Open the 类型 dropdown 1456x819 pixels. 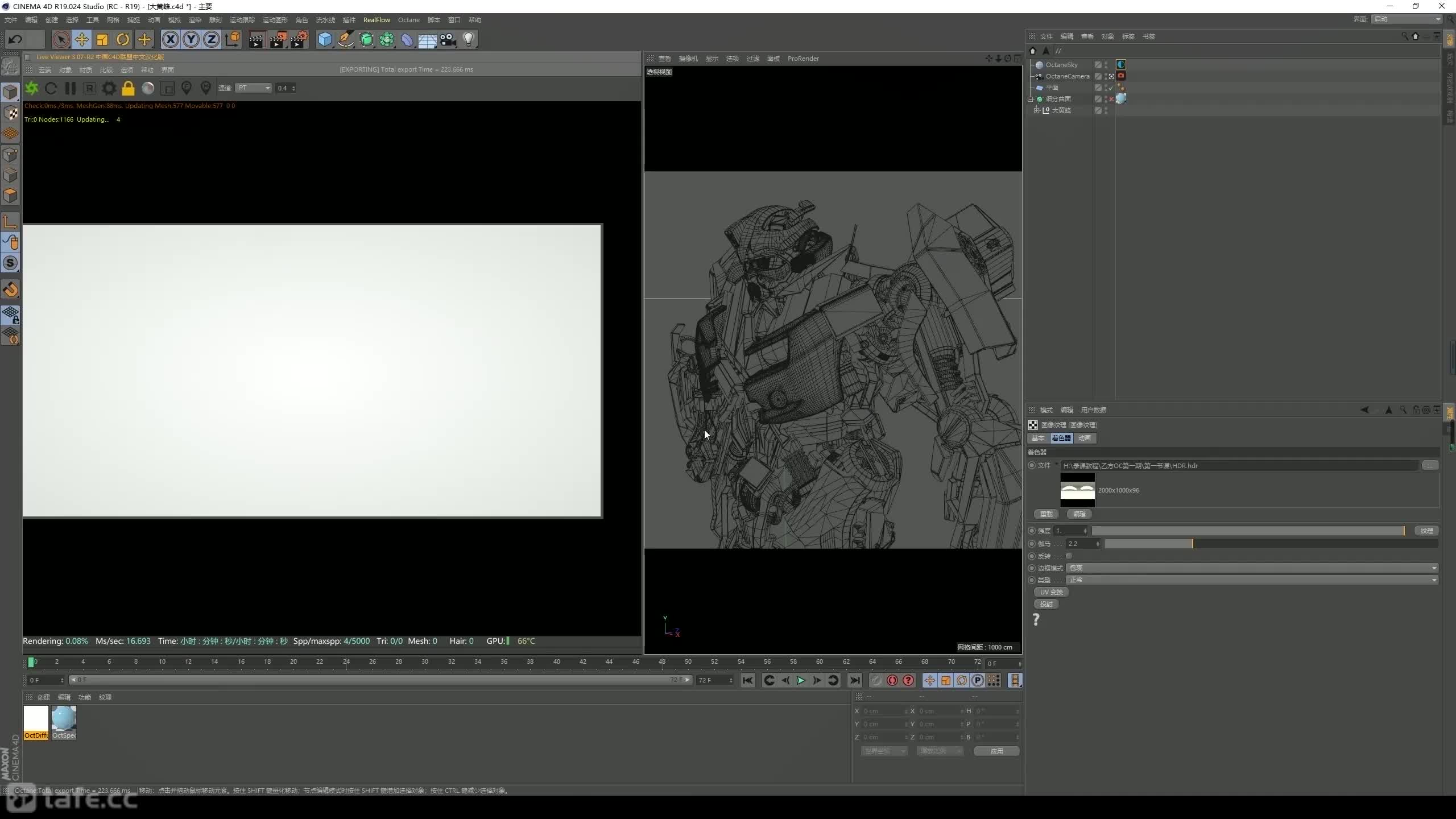[x=1252, y=580]
